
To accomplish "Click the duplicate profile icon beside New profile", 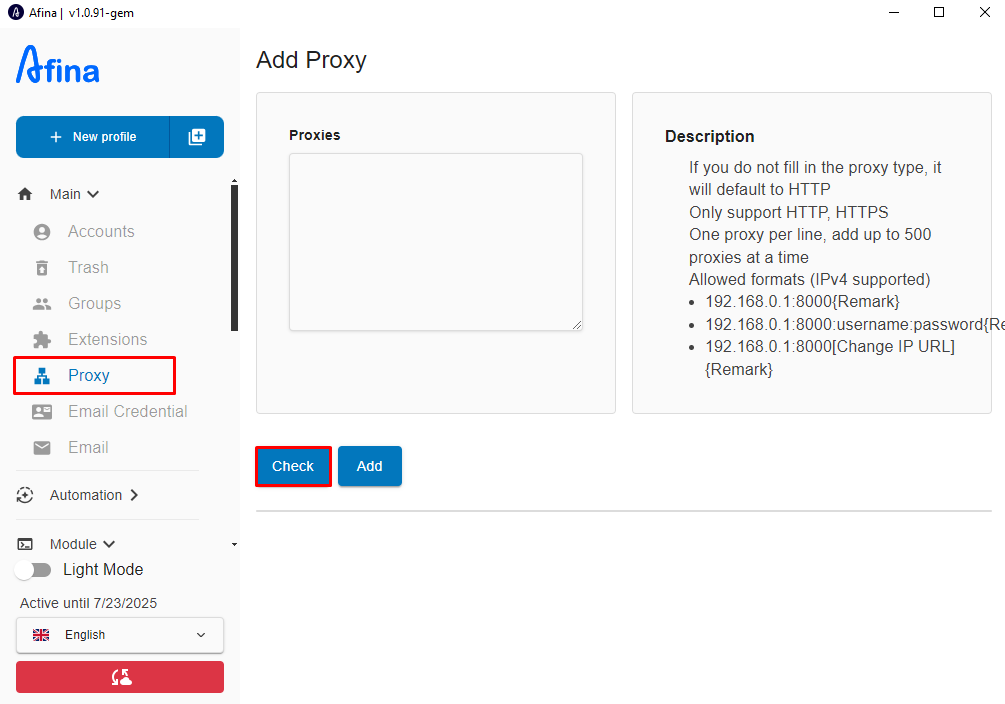I will pyautogui.click(x=197, y=137).
